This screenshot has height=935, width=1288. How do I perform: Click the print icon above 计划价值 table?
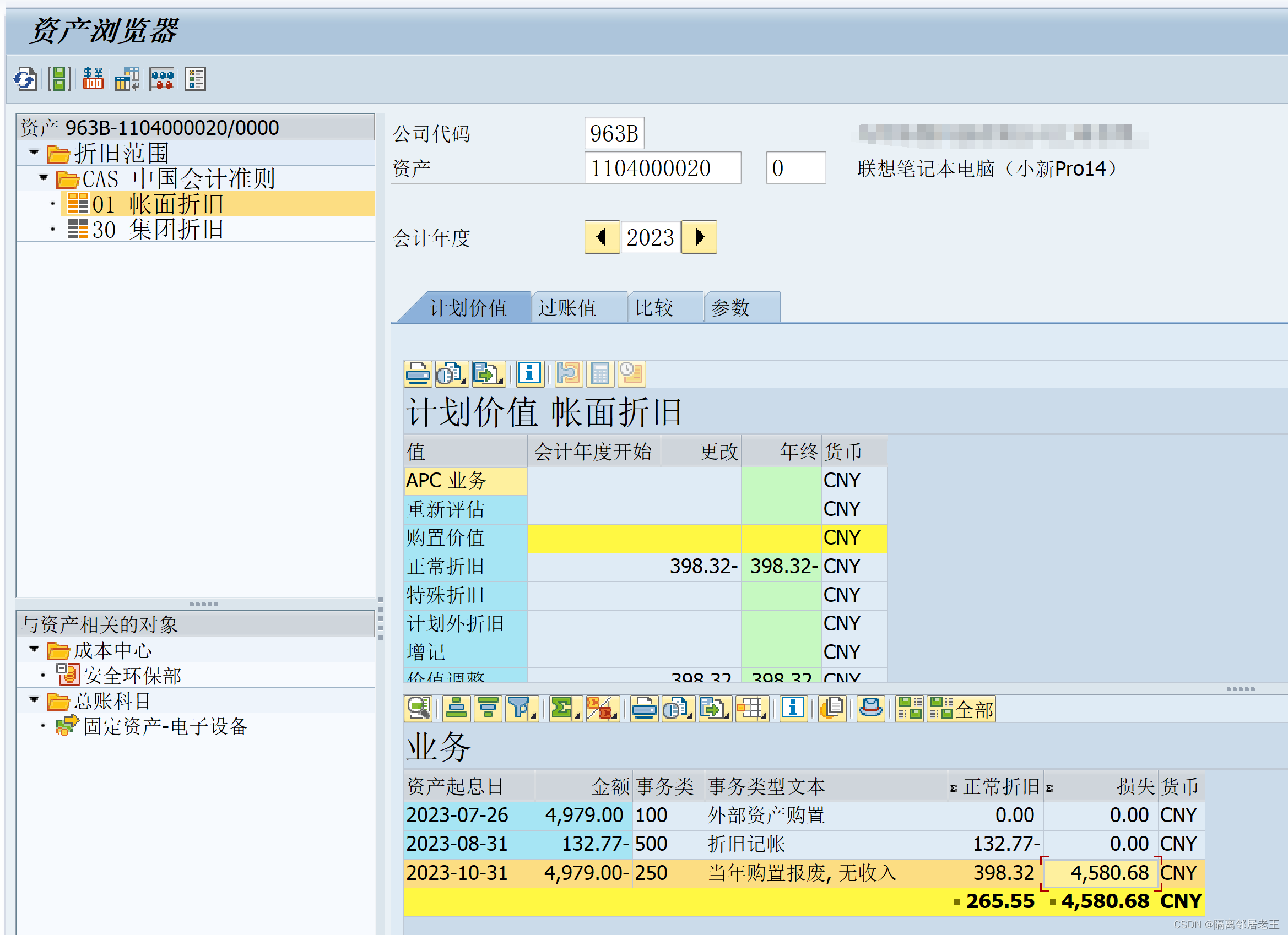pyautogui.click(x=418, y=373)
